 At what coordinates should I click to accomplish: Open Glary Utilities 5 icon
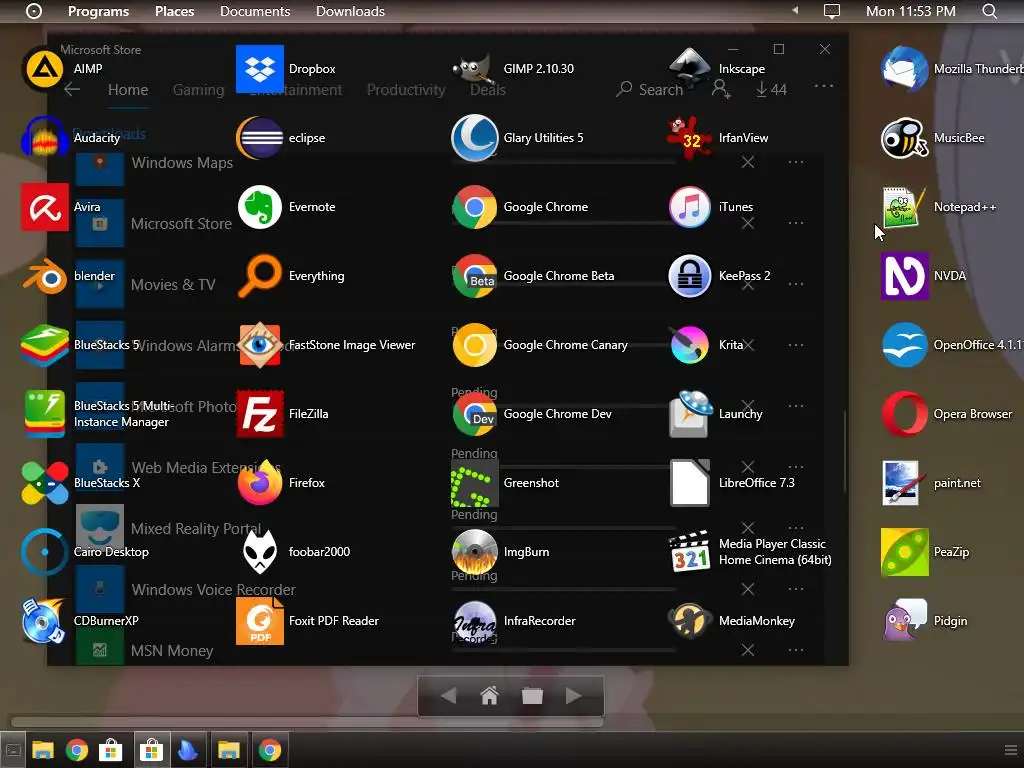click(474, 138)
